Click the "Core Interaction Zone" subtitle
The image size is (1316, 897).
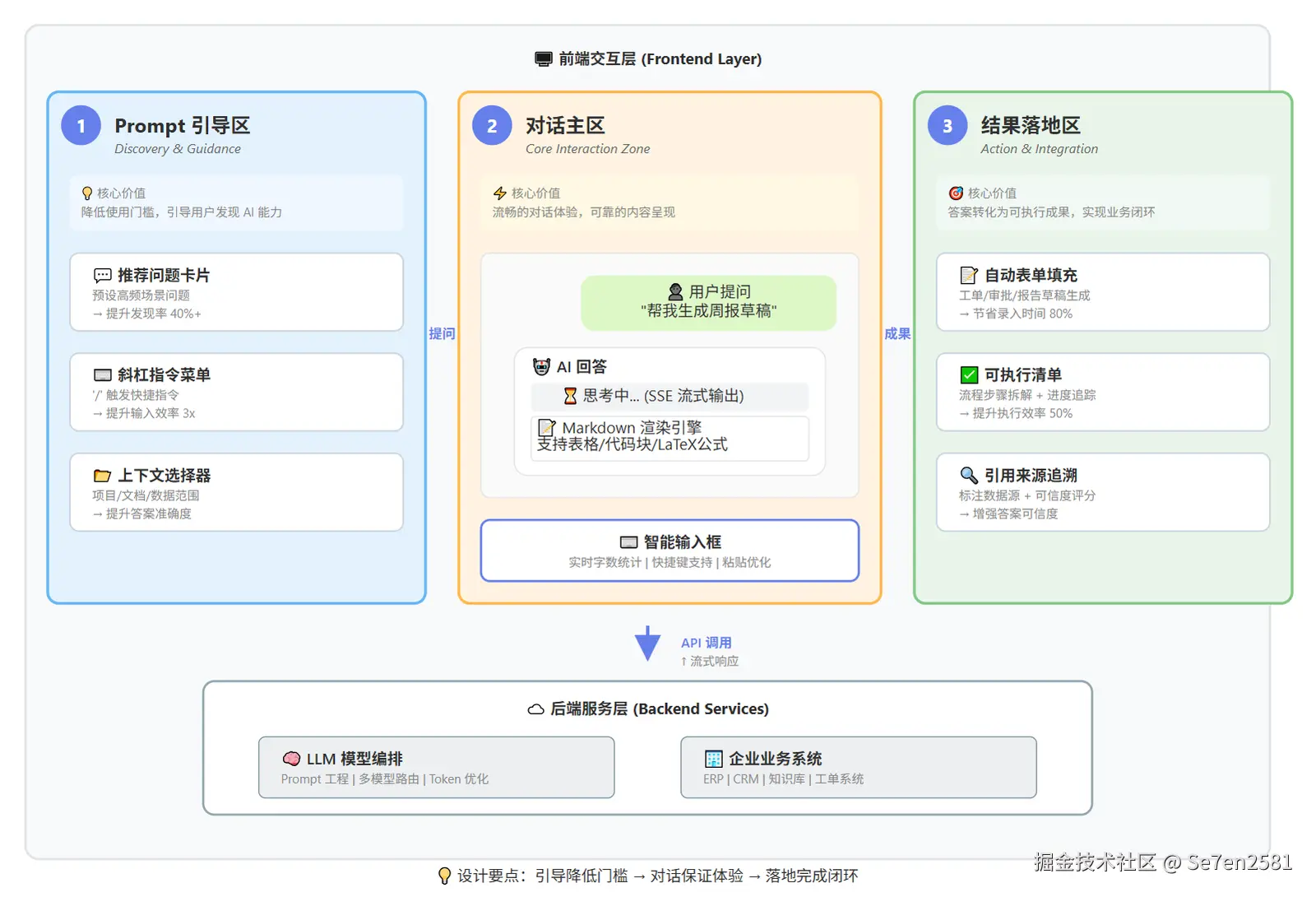588,149
